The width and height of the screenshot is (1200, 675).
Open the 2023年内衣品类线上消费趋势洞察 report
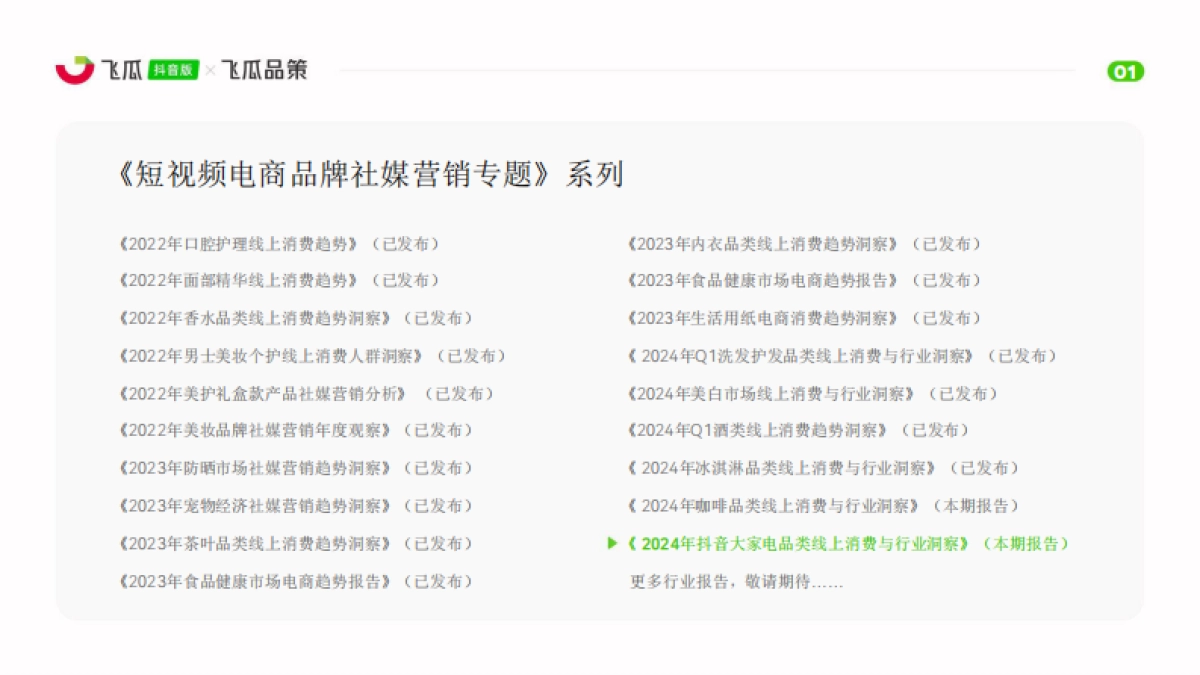click(763, 243)
